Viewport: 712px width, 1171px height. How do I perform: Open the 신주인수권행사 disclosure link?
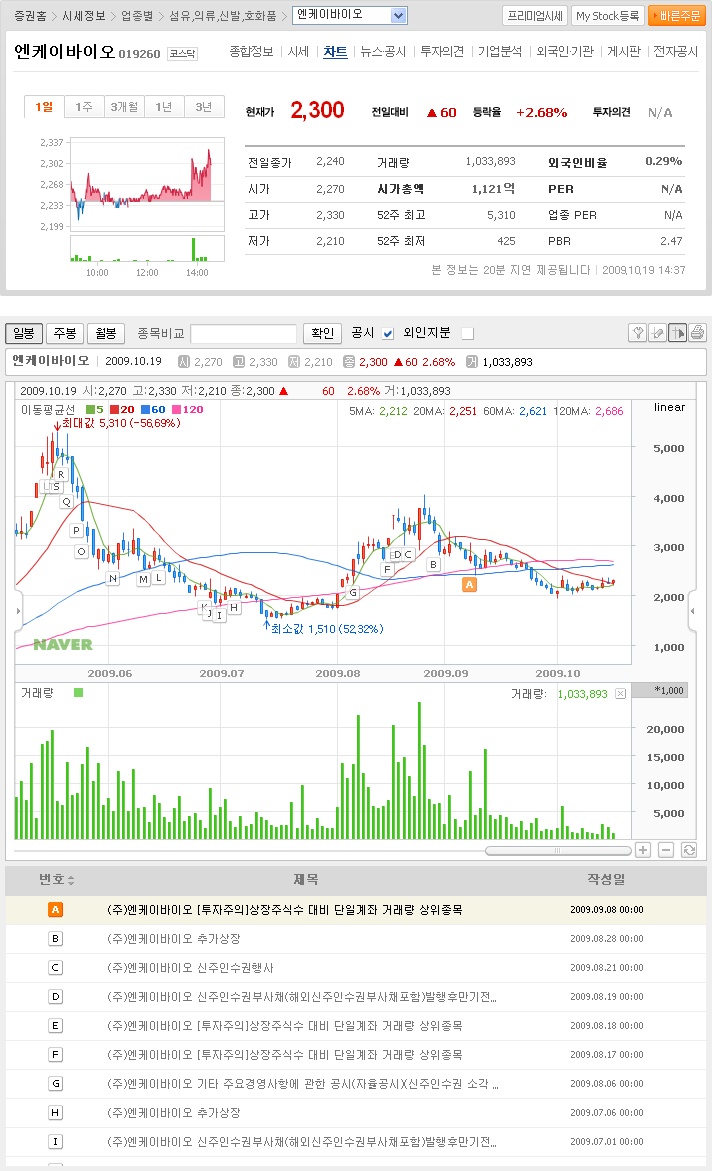coord(190,968)
